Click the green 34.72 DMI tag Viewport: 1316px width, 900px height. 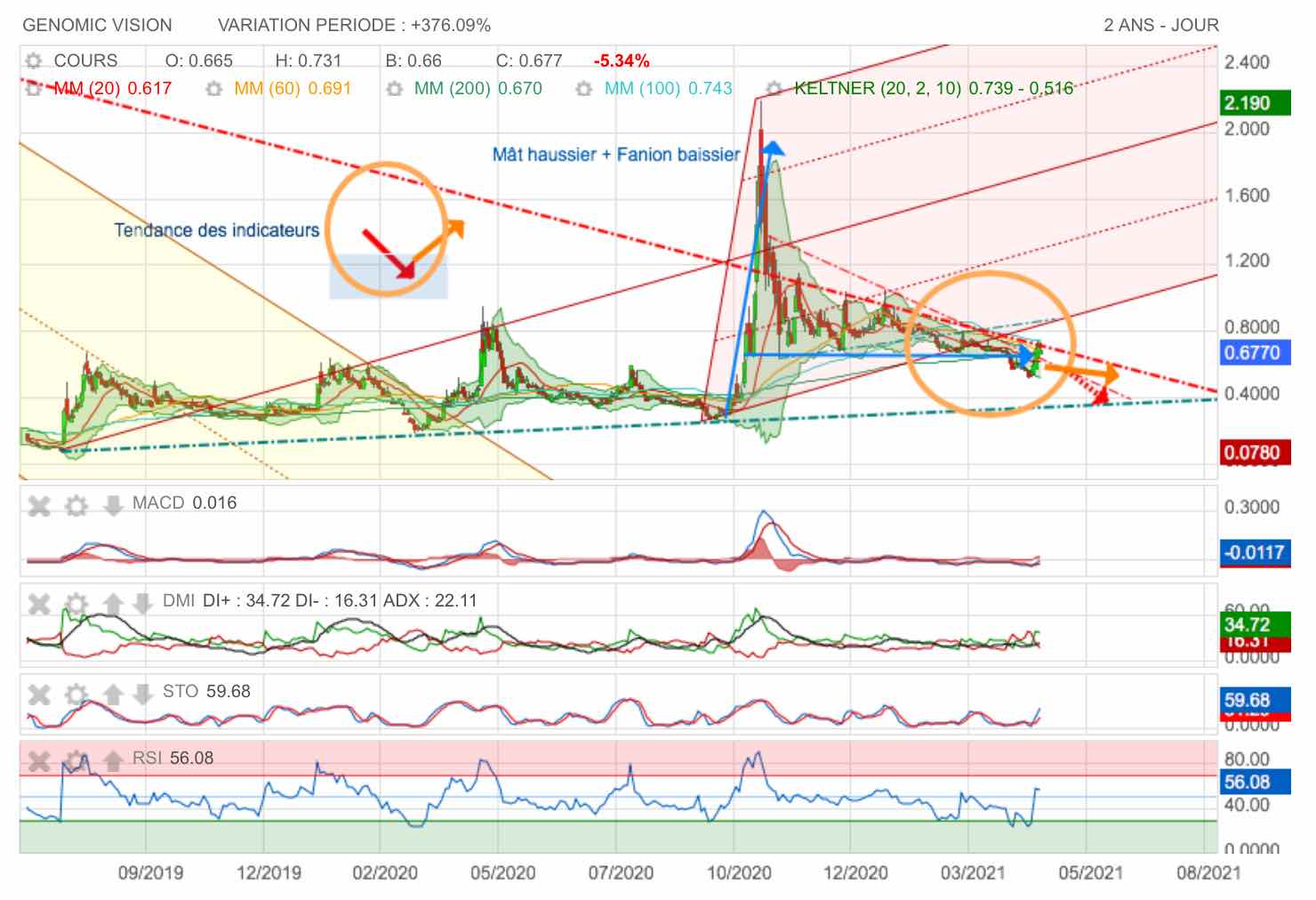pos(1255,624)
